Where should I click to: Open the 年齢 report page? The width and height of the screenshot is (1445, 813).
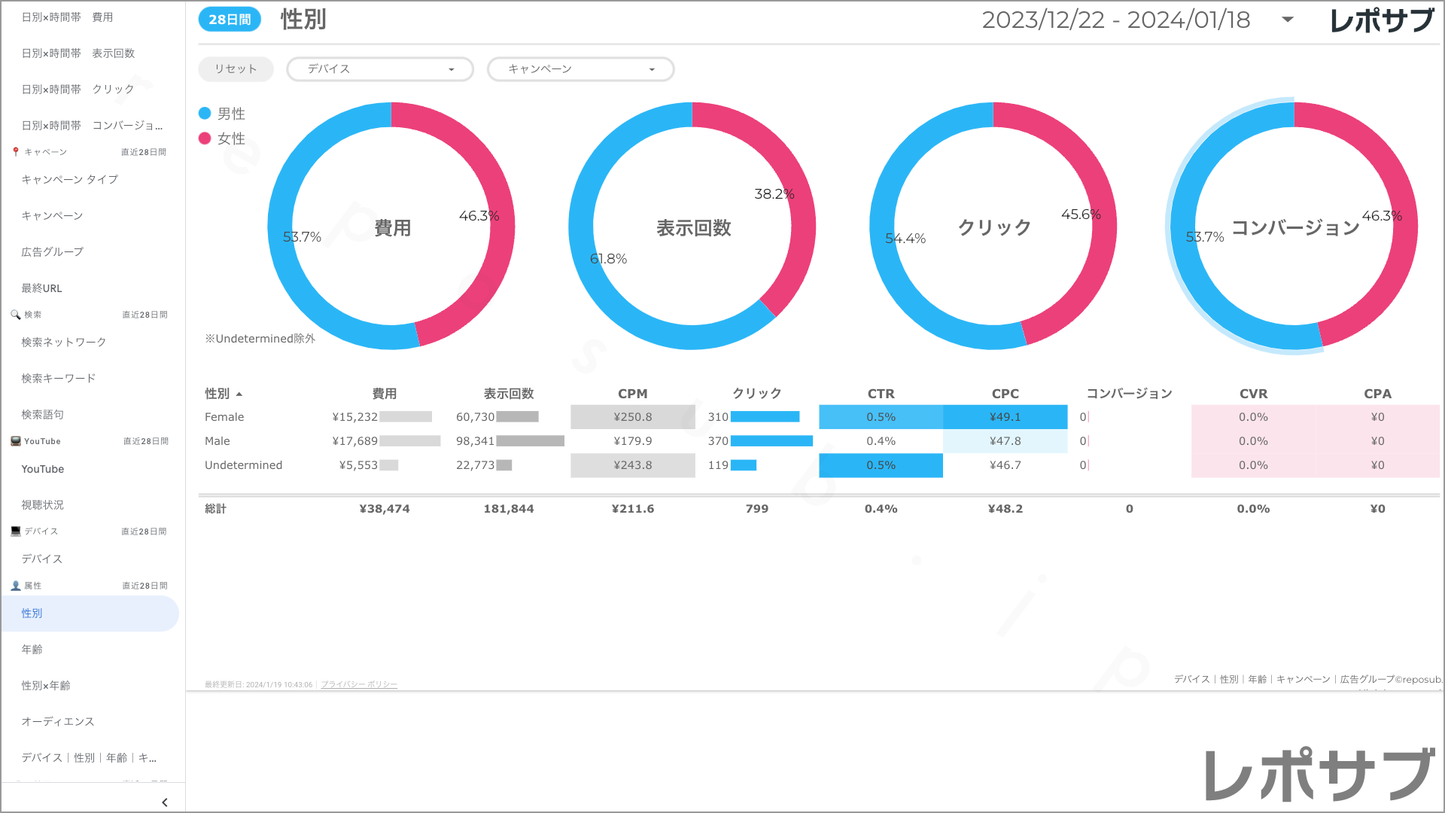pyautogui.click(x=32, y=650)
